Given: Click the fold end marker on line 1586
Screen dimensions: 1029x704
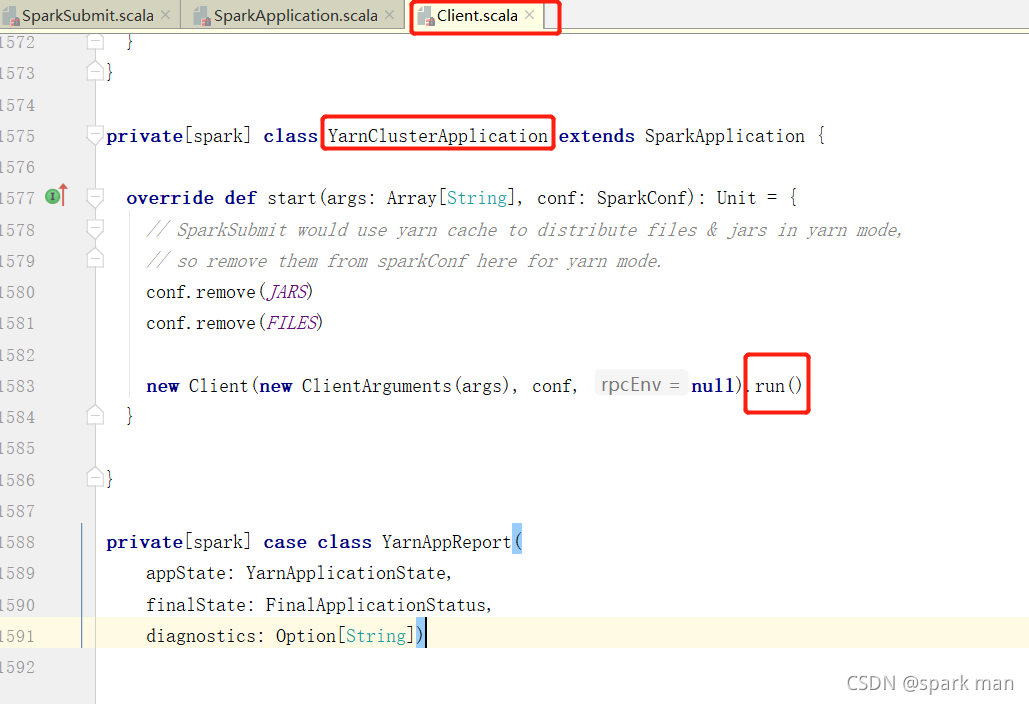Looking at the screenshot, I should coord(95,477).
